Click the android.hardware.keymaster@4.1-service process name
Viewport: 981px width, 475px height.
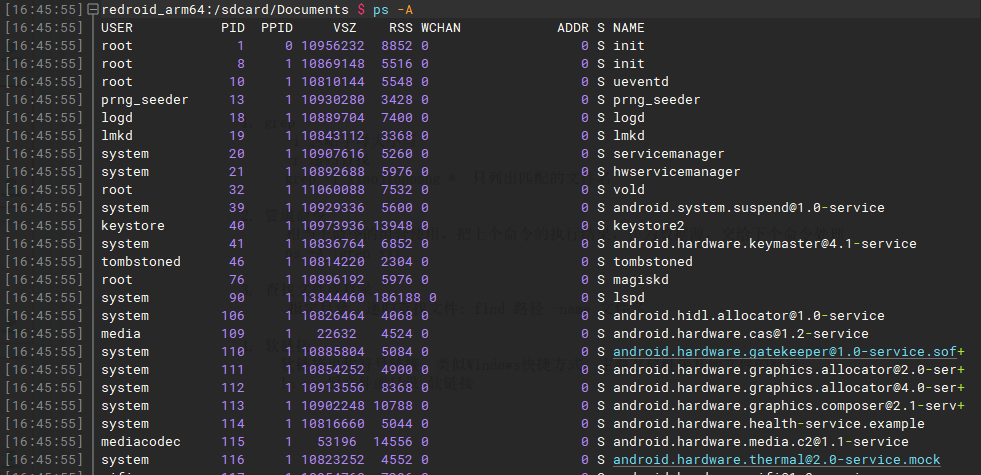(x=765, y=244)
